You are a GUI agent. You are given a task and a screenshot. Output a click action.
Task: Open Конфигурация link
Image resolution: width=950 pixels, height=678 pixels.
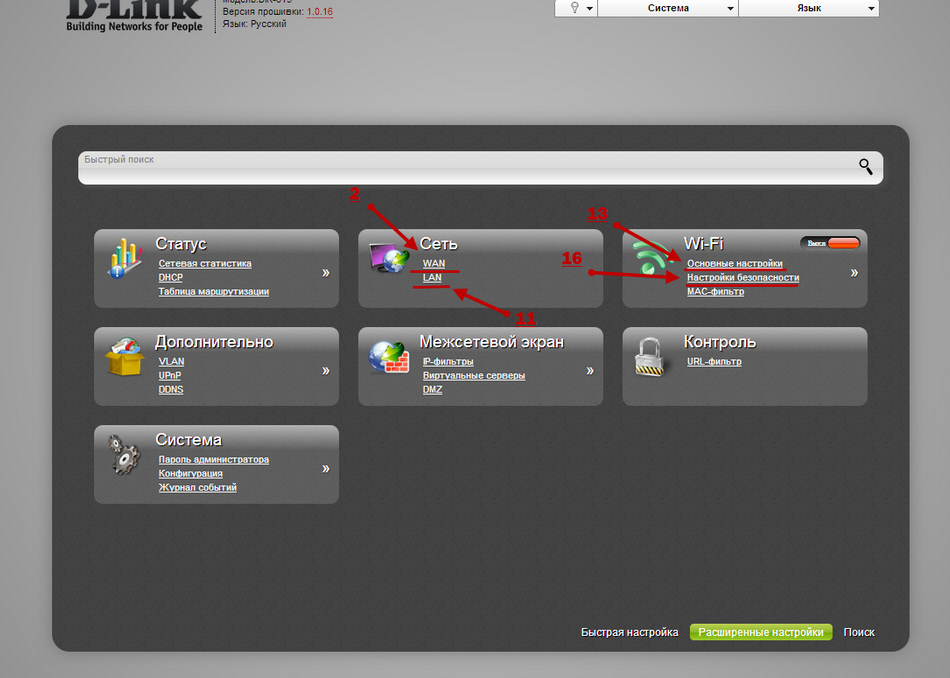pos(190,473)
